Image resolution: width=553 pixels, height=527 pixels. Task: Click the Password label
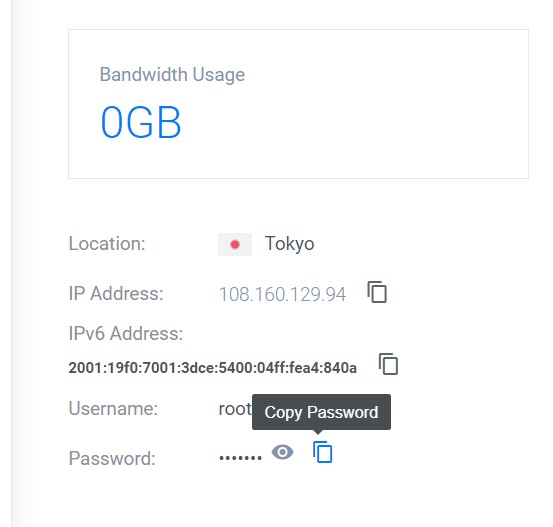point(112,458)
